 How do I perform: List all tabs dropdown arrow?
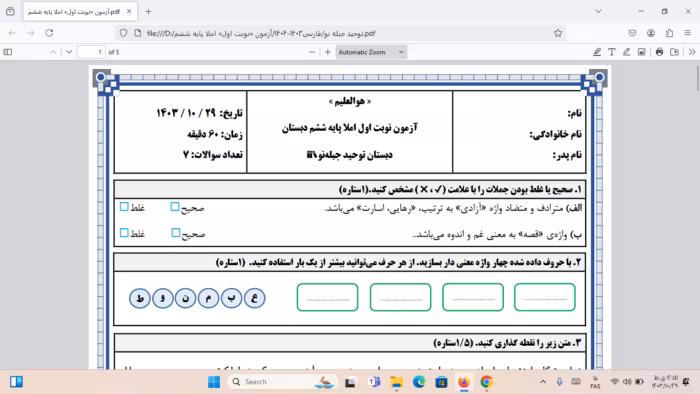598,12
